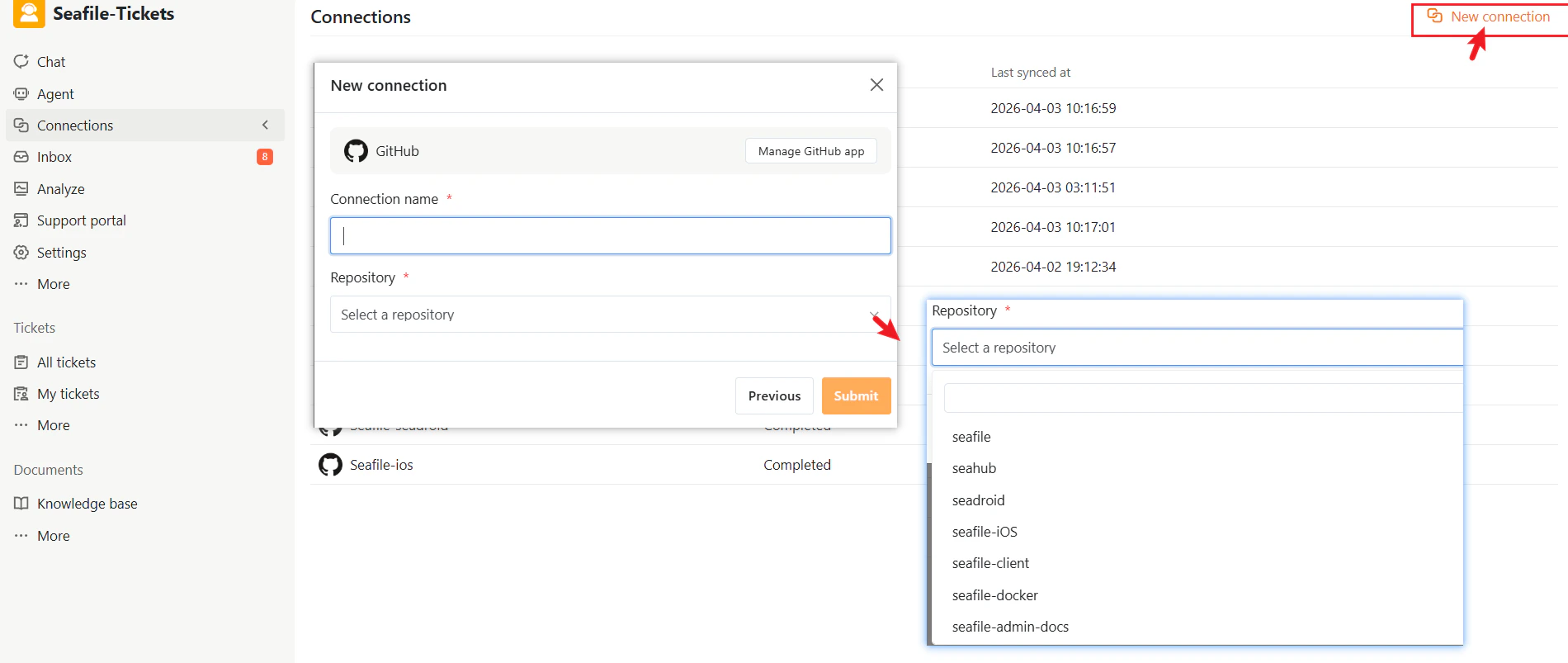Open the Settings gear icon
The width and height of the screenshot is (1568, 663).
point(21,252)
